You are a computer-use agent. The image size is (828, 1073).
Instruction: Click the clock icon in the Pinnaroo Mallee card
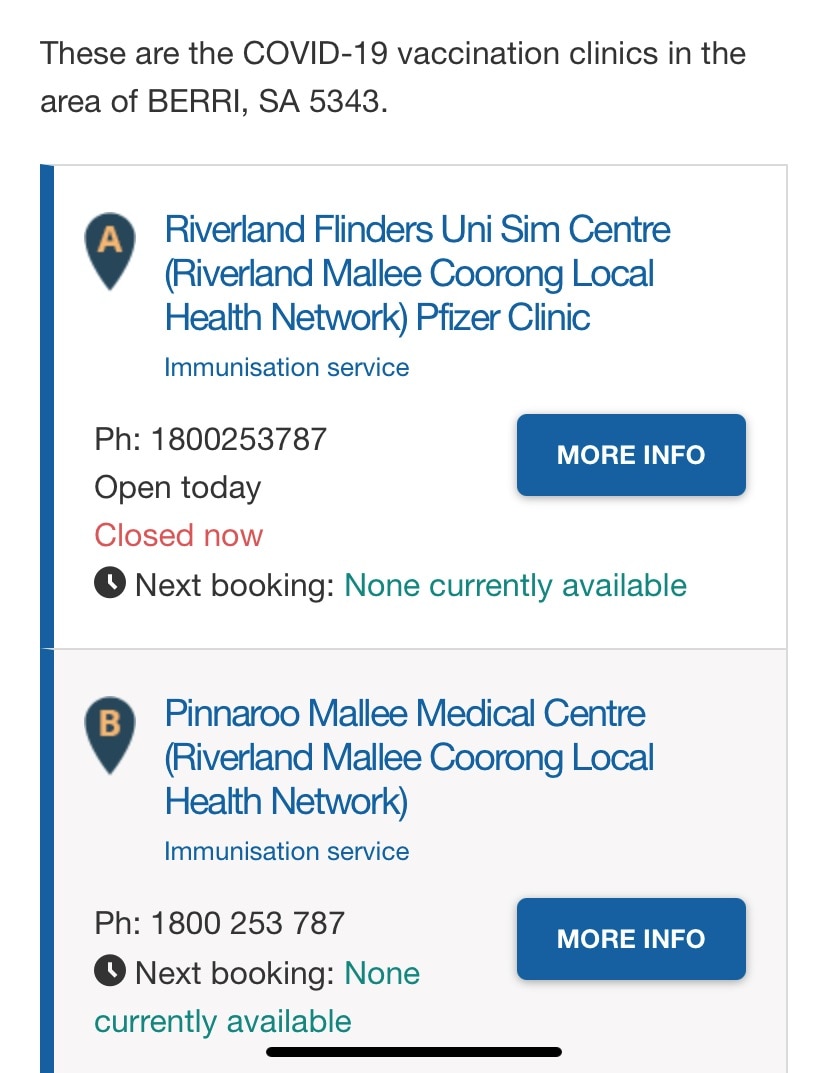[x=110, y=970]
